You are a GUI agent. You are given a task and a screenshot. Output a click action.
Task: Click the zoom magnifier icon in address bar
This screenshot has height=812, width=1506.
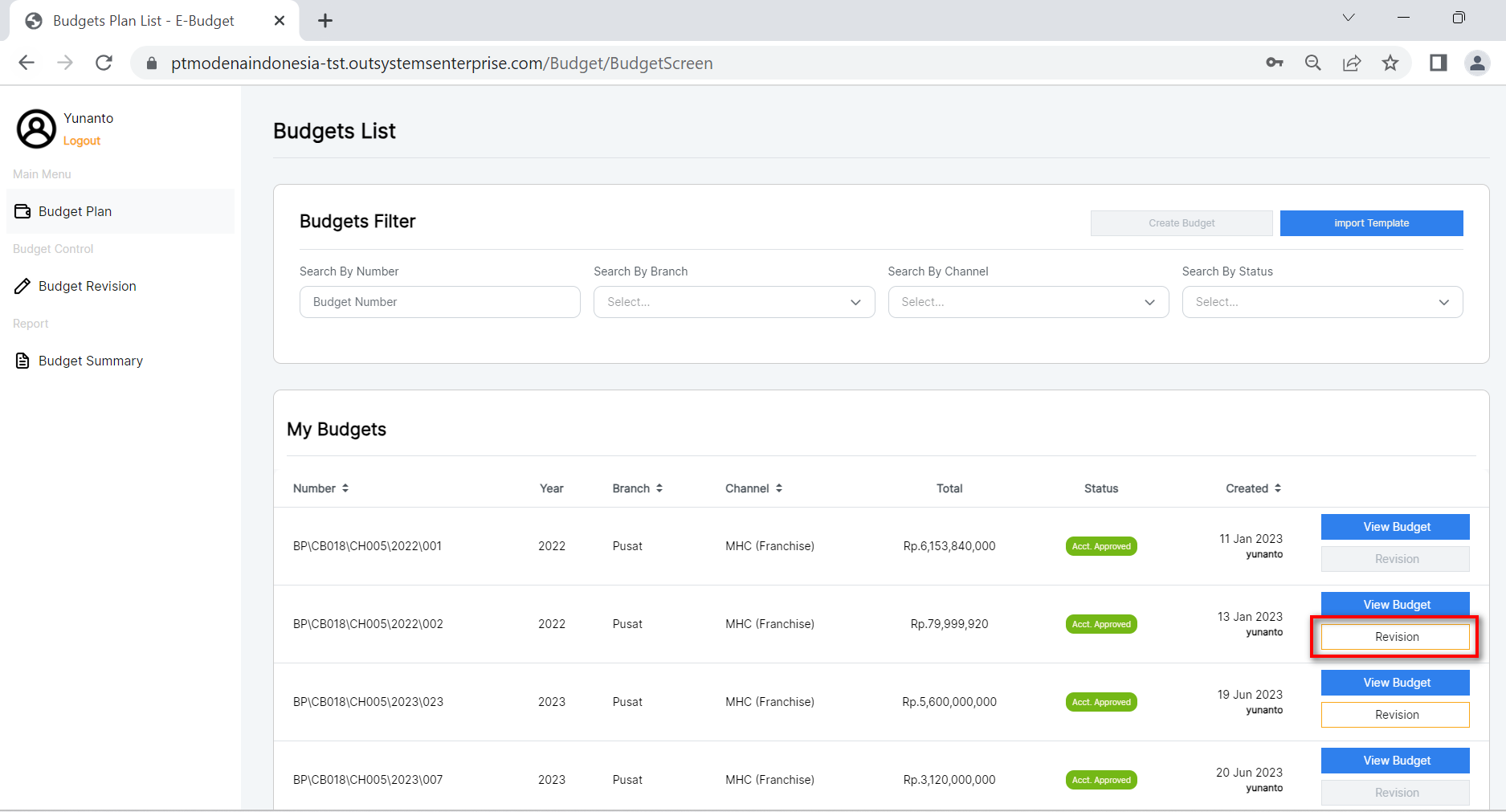tap(1313, 63)
